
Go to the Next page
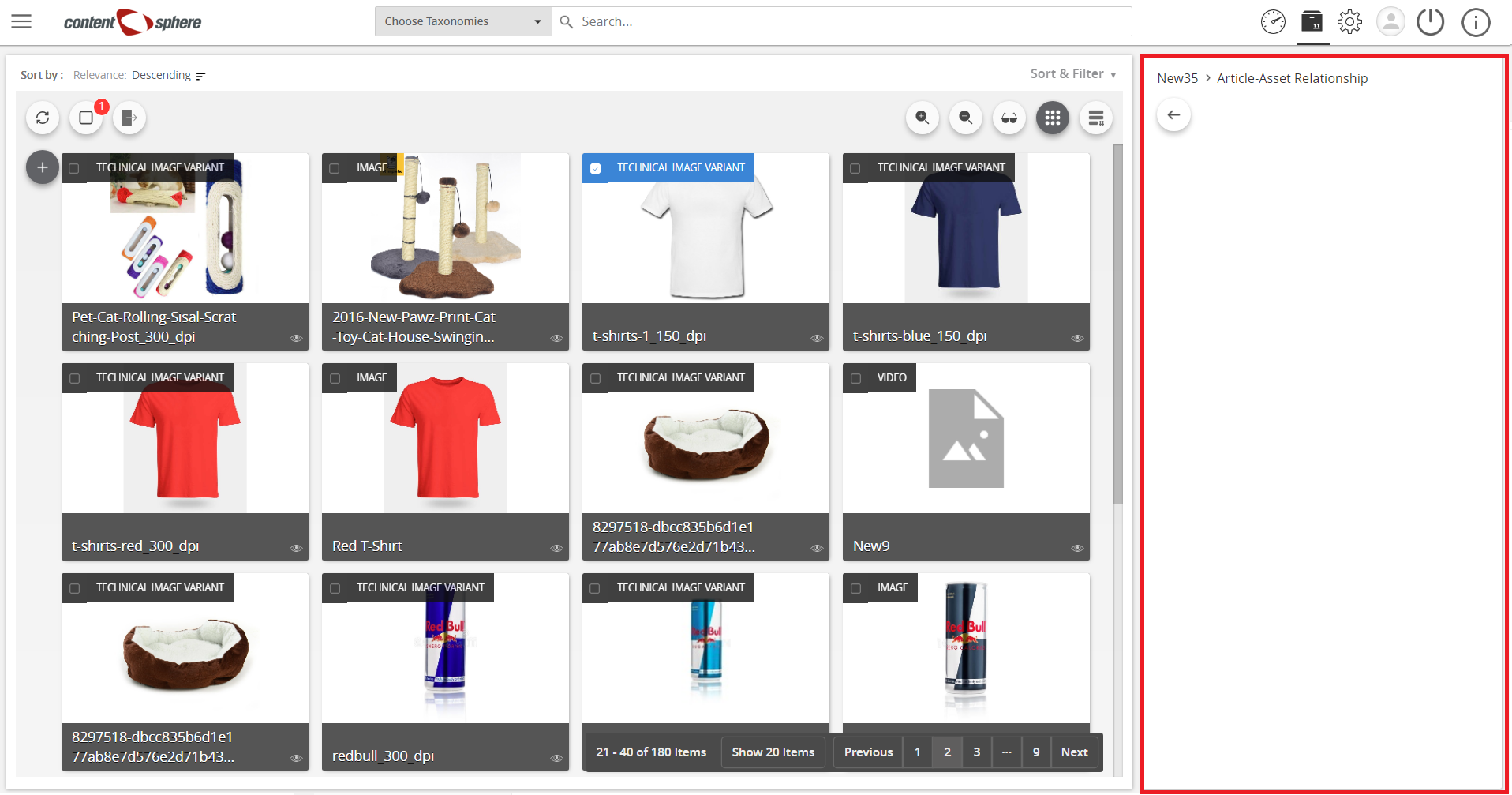pyautogui.click(x=1074, y=752)
